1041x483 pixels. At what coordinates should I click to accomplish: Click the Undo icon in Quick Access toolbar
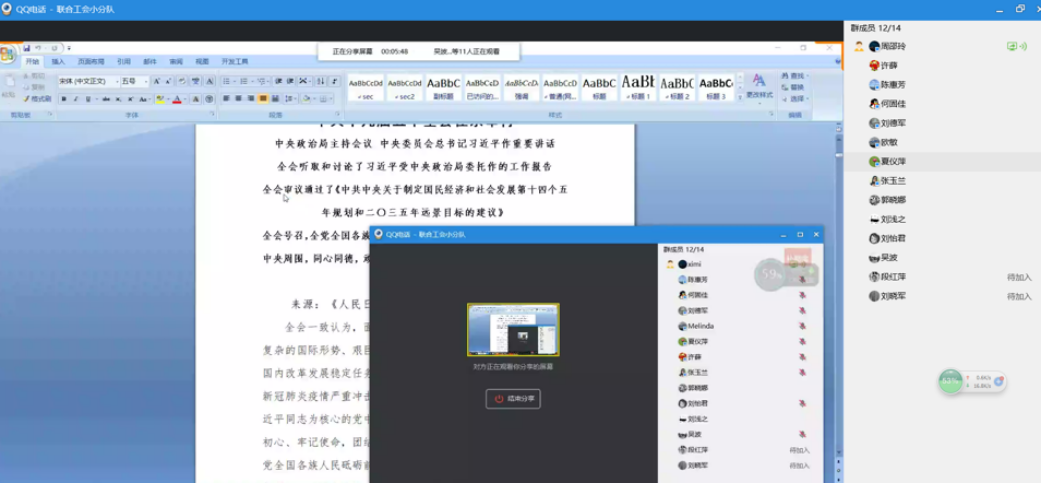38,48
